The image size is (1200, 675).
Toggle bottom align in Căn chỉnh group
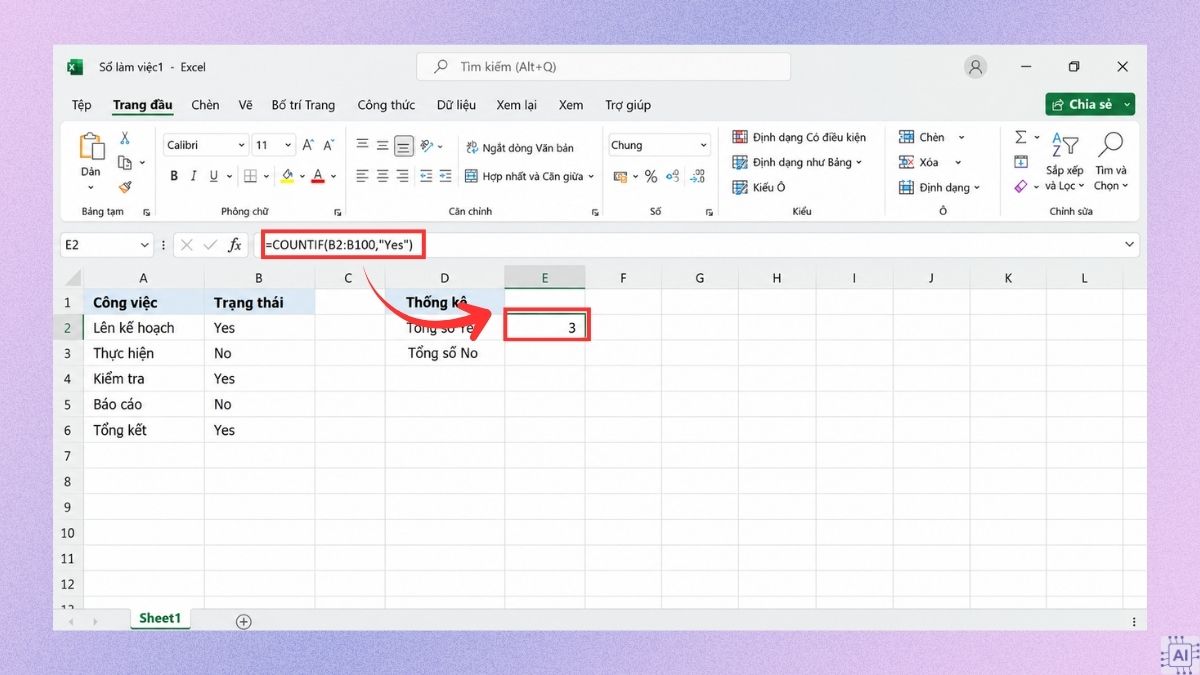coord(403,146)
